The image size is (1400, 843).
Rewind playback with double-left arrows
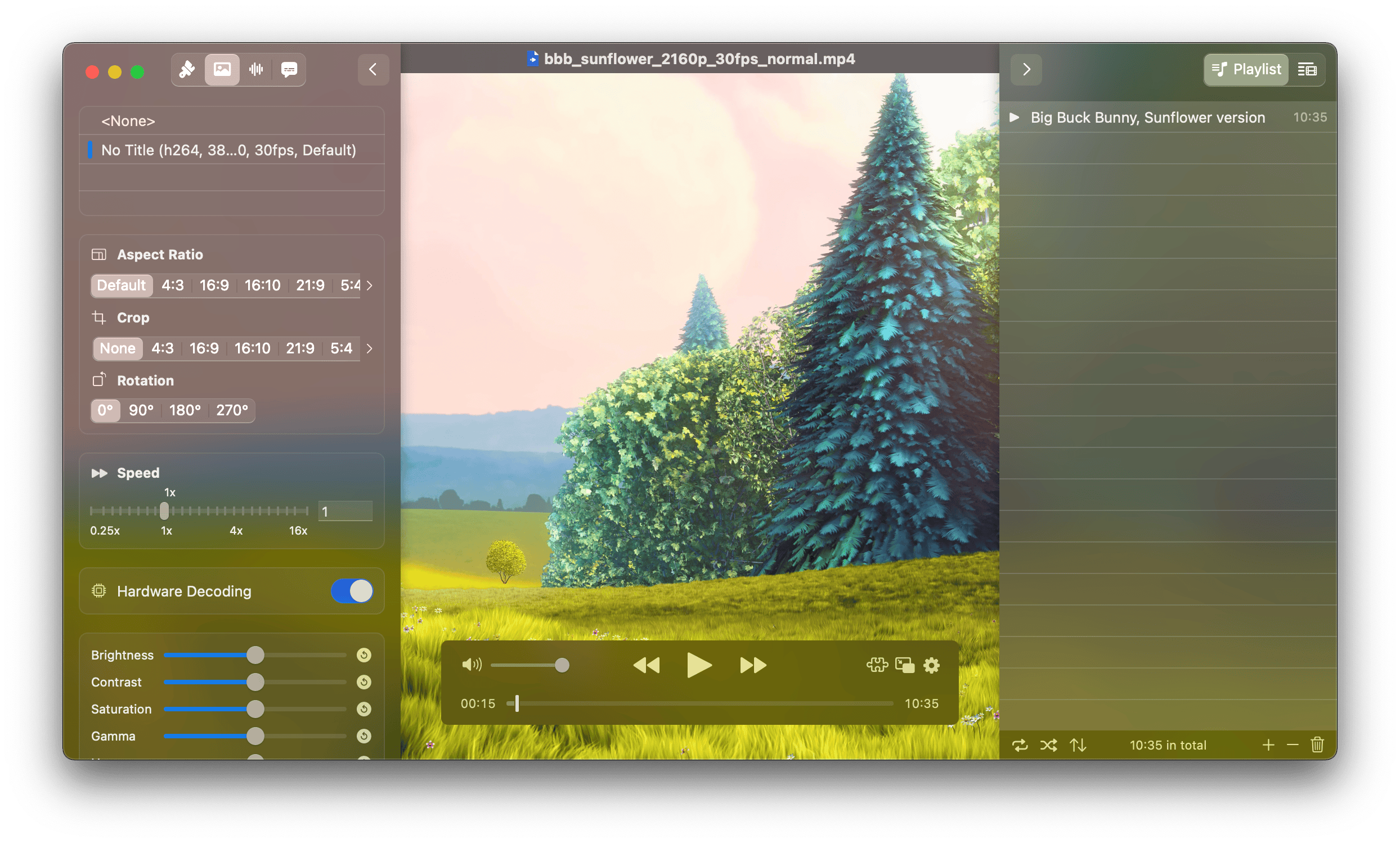647,665
